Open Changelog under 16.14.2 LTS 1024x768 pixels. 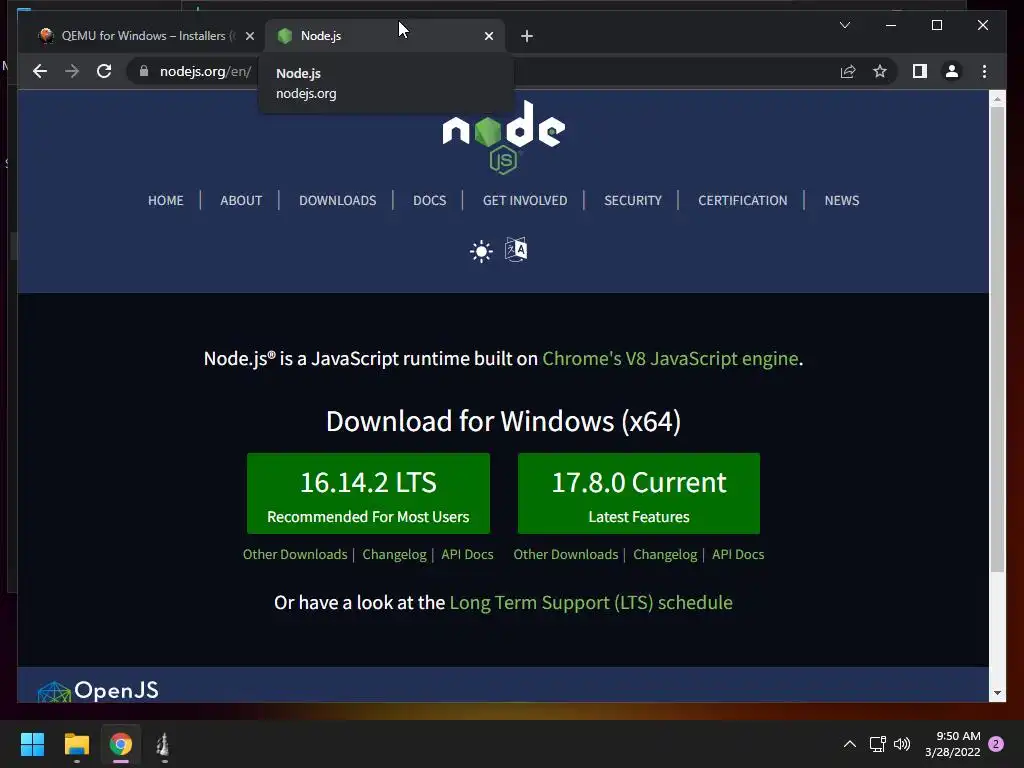pyautogui.click(x=394, y=554)
